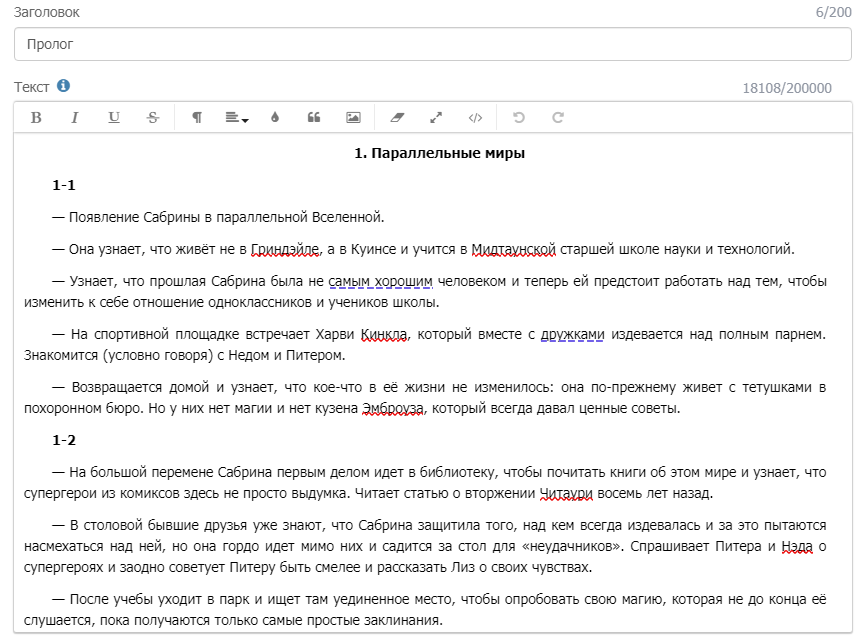Image resolution: width=856 pixels, height=641 pixels.
Task: Insert a blockquote
Action: click(x=315, y=117)
